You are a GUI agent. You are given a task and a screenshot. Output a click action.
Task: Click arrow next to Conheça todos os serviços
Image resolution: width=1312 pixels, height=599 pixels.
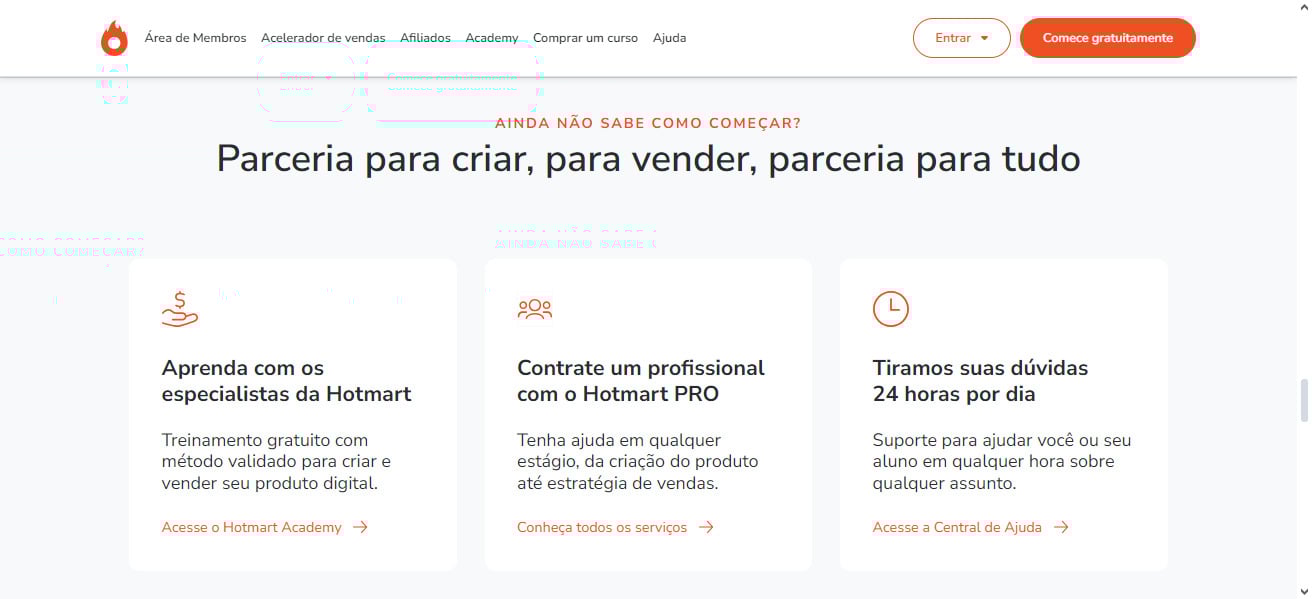pyautogui.click(x=706, y=527)
